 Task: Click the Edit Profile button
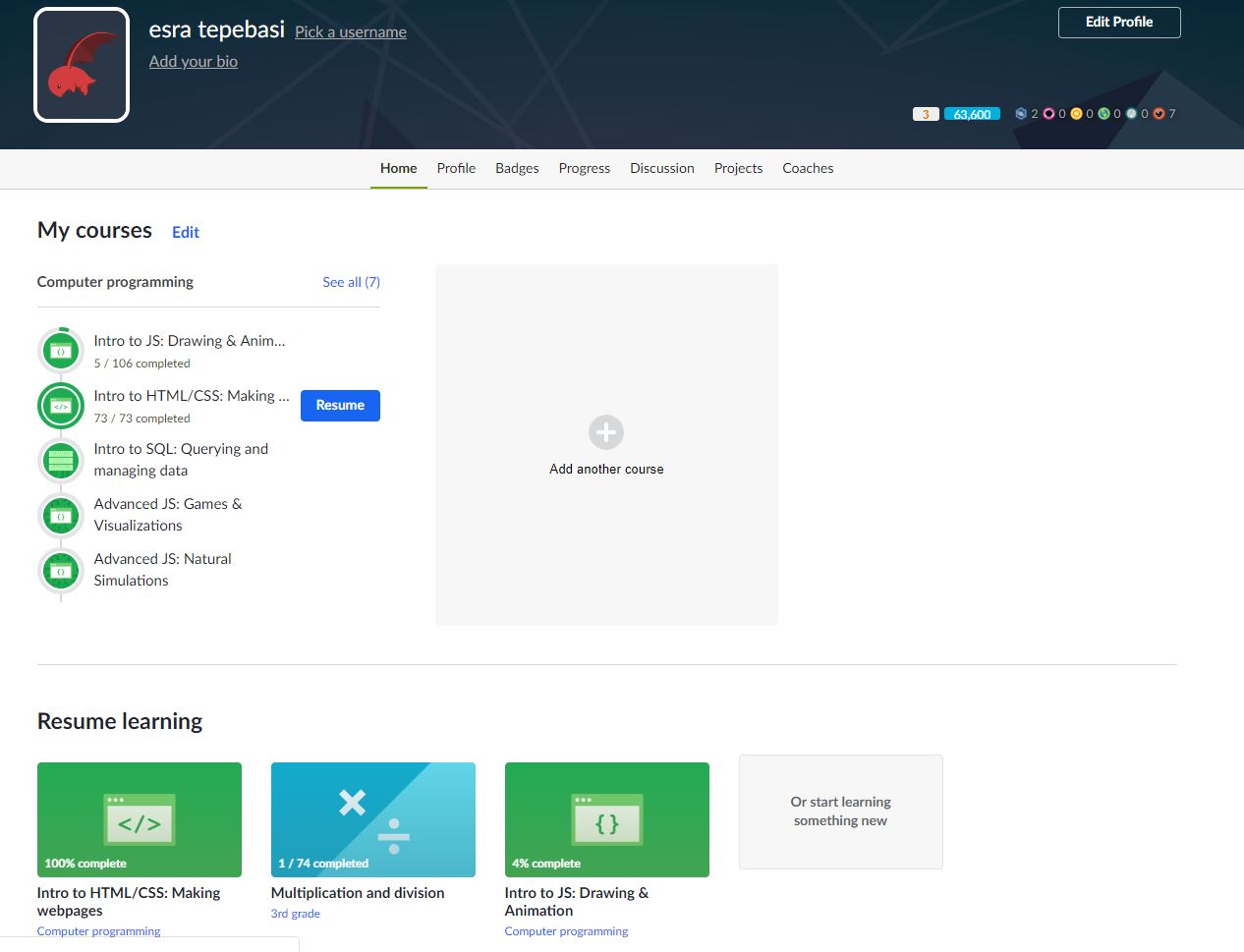1119,23
